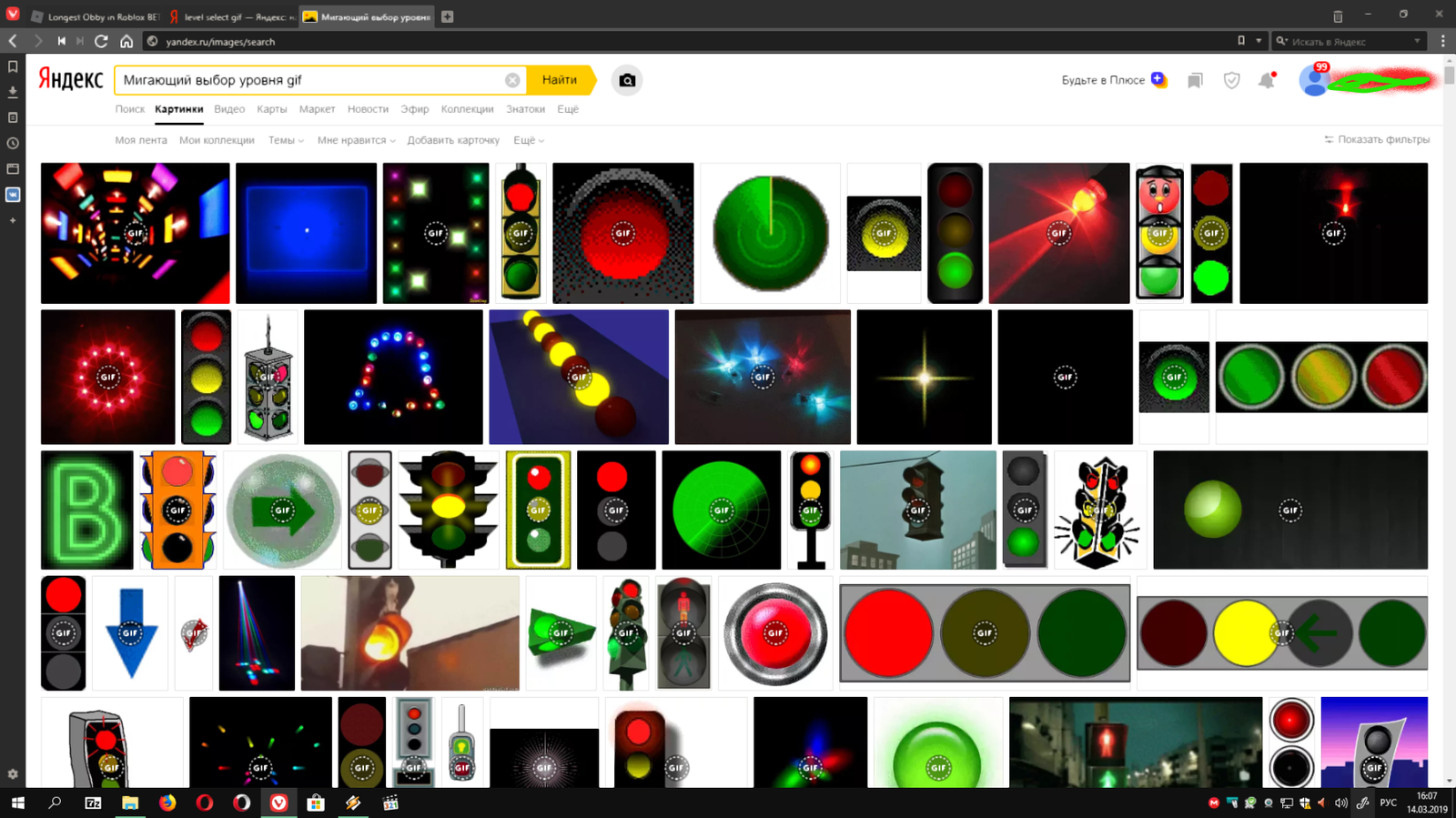Open the notifications bell in Yandex header
This screenshot has height=818, width=1456.
(1266, 80)
